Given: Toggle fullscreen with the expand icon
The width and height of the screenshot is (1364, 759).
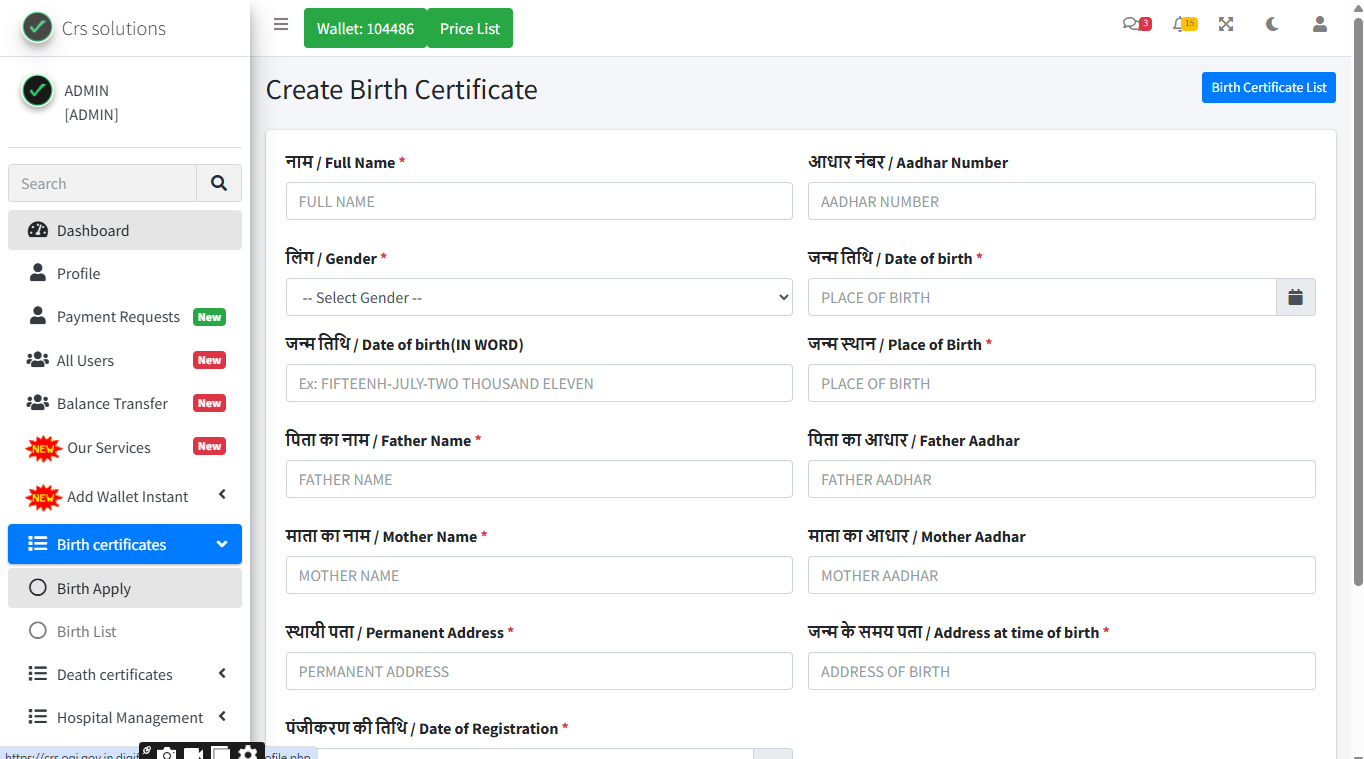Looking at the screenshot, I should (1226, 25).
